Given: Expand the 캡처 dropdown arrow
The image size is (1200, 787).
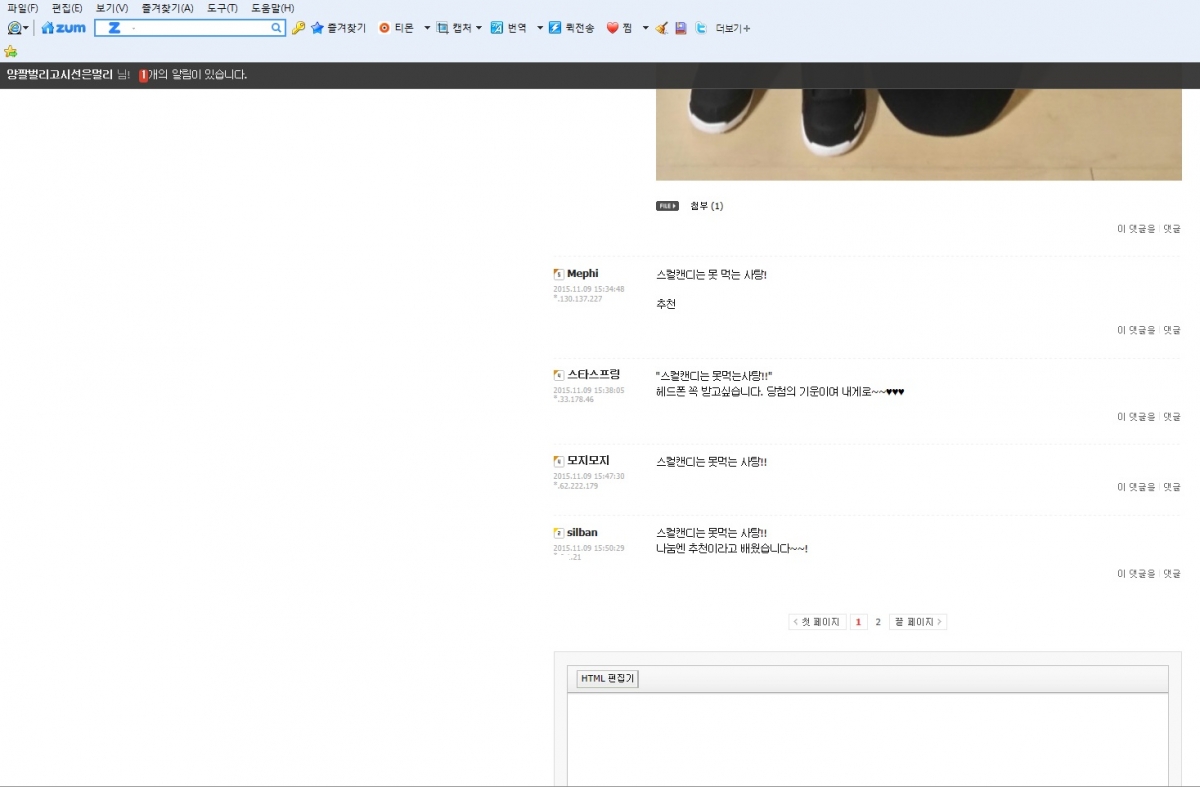Looking at the screenshot, I should coord(479,28).
